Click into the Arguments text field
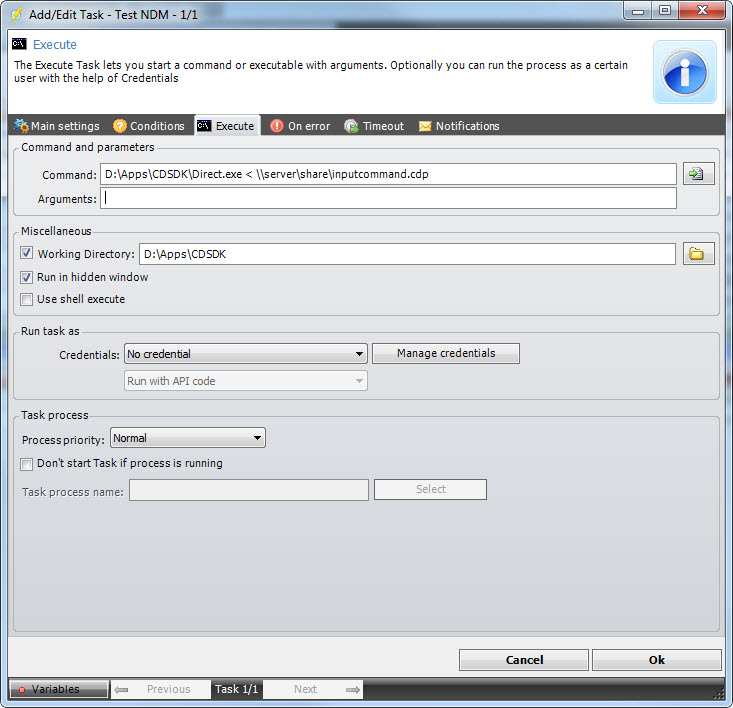This screenshot has width=733, height=708. click(x=388, y=198)
